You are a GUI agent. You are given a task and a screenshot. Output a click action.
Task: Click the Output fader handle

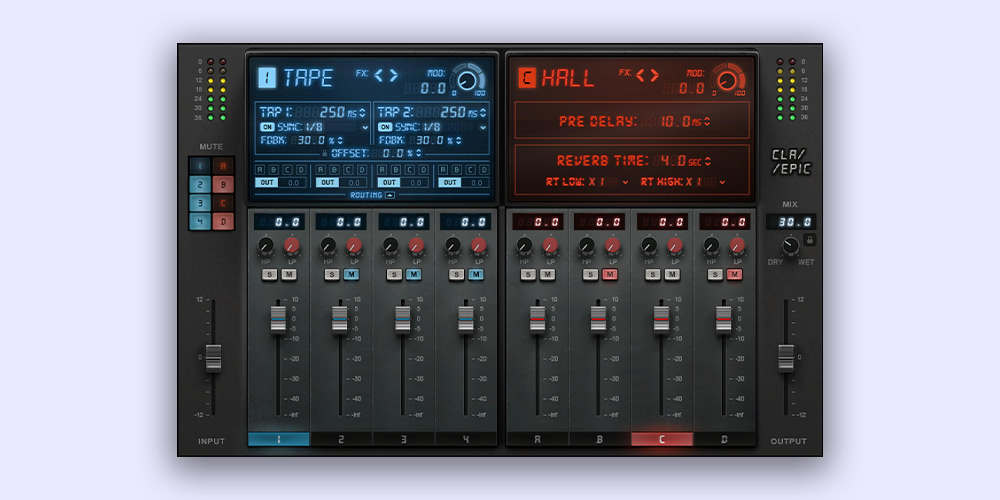coord(786,355)
